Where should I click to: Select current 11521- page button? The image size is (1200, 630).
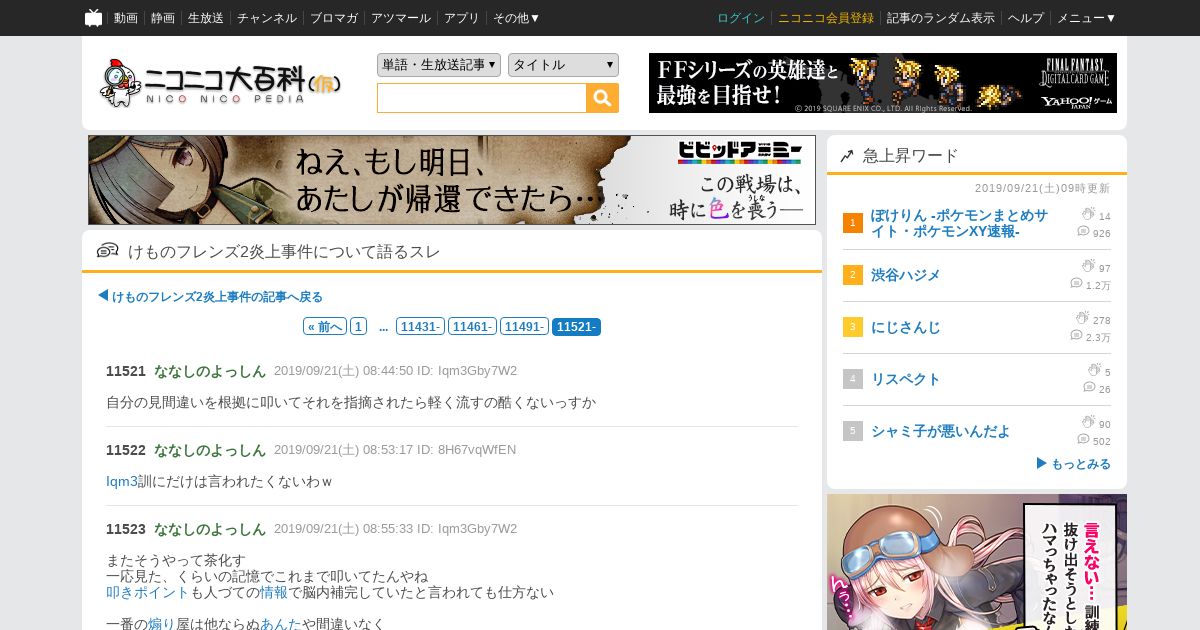576,327
